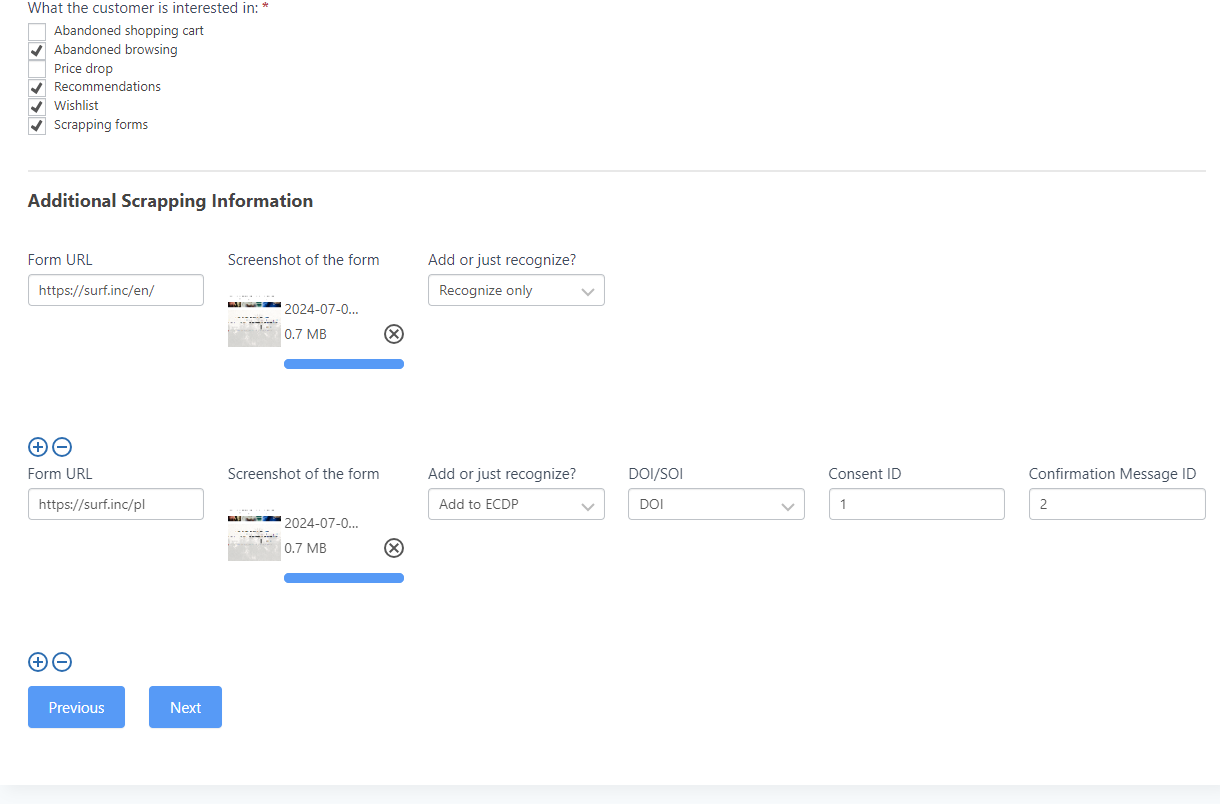This screenshot has height=804, width=1220.
Task: Open the second form's screenshot thumbnail
Action: (x=254, y=535)
